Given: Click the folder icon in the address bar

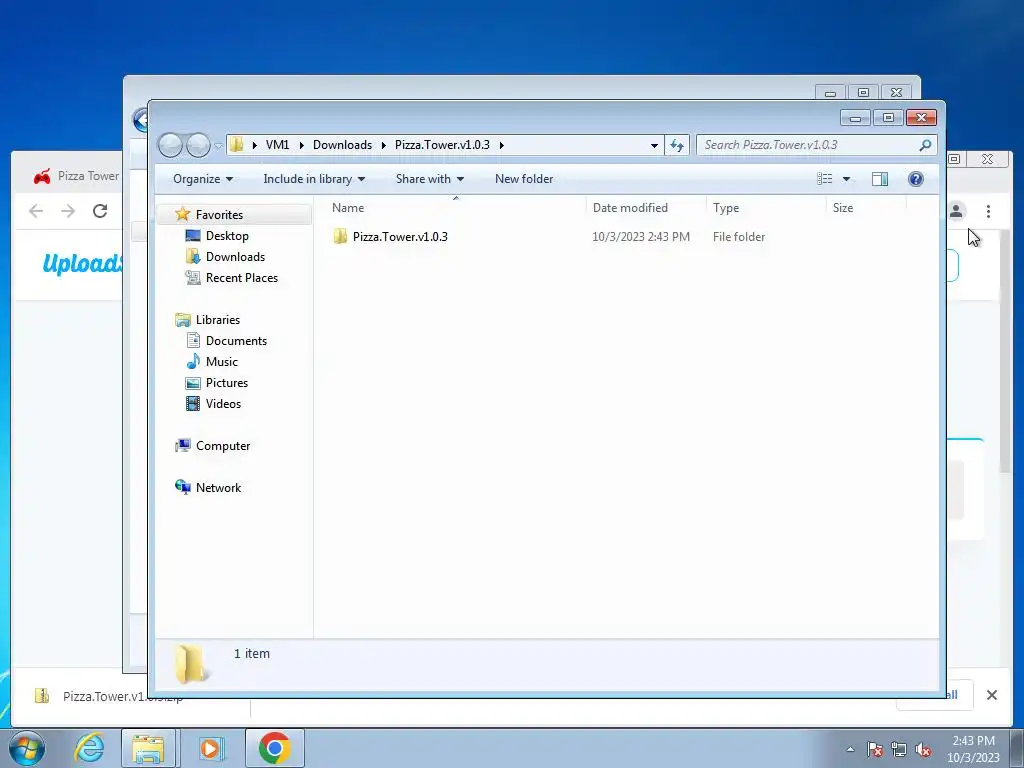Looking at the screenshot, I should (237, 145).
